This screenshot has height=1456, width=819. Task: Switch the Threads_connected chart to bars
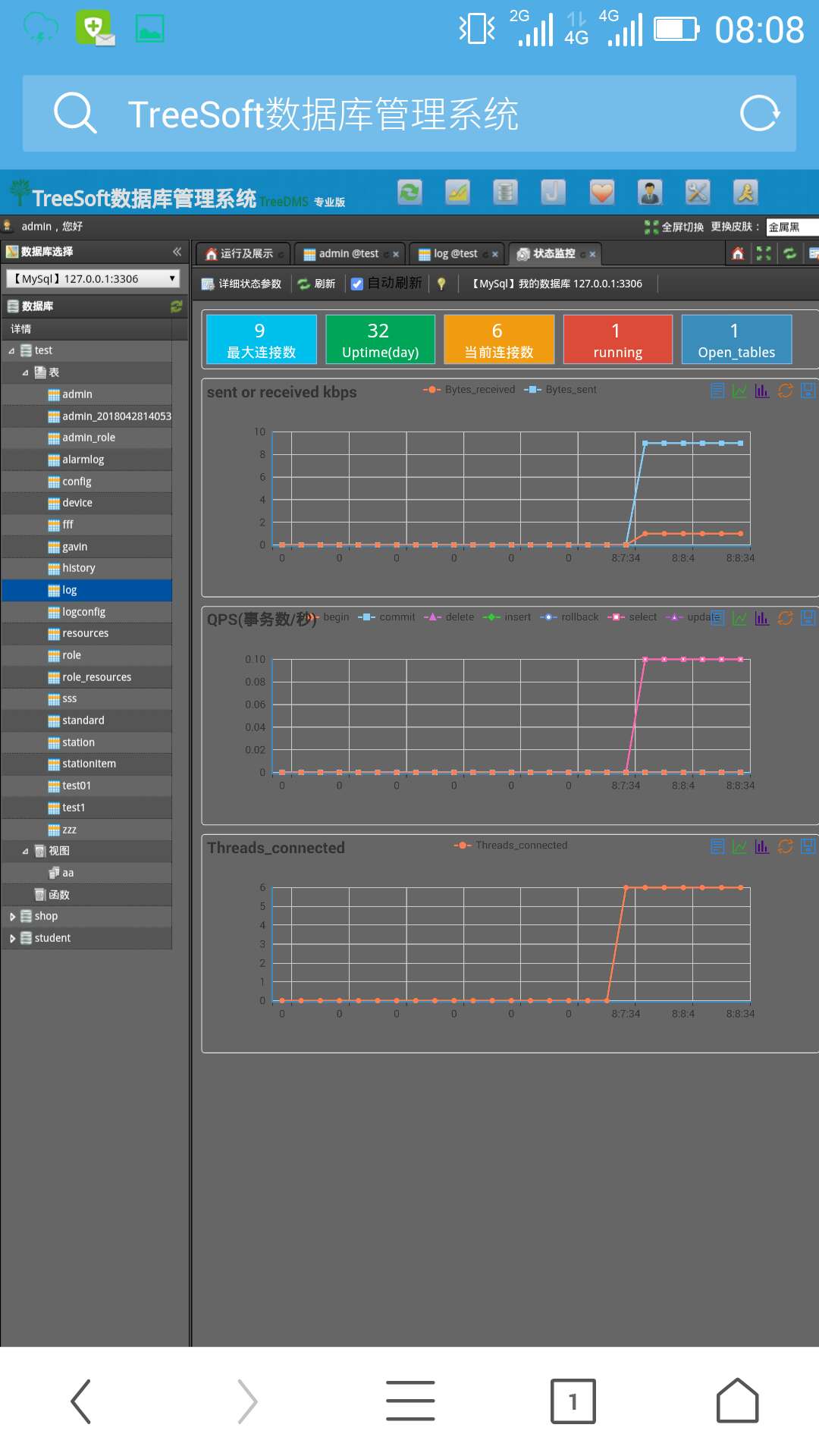[762, 846]
